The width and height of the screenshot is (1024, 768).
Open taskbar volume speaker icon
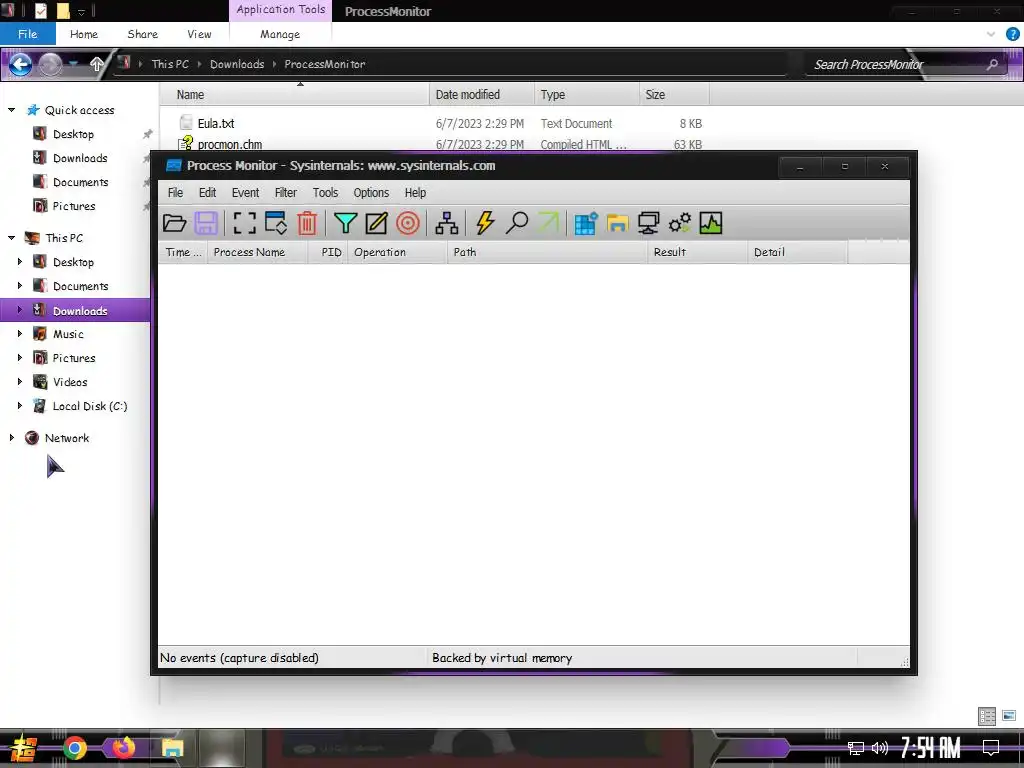(880, 748)
